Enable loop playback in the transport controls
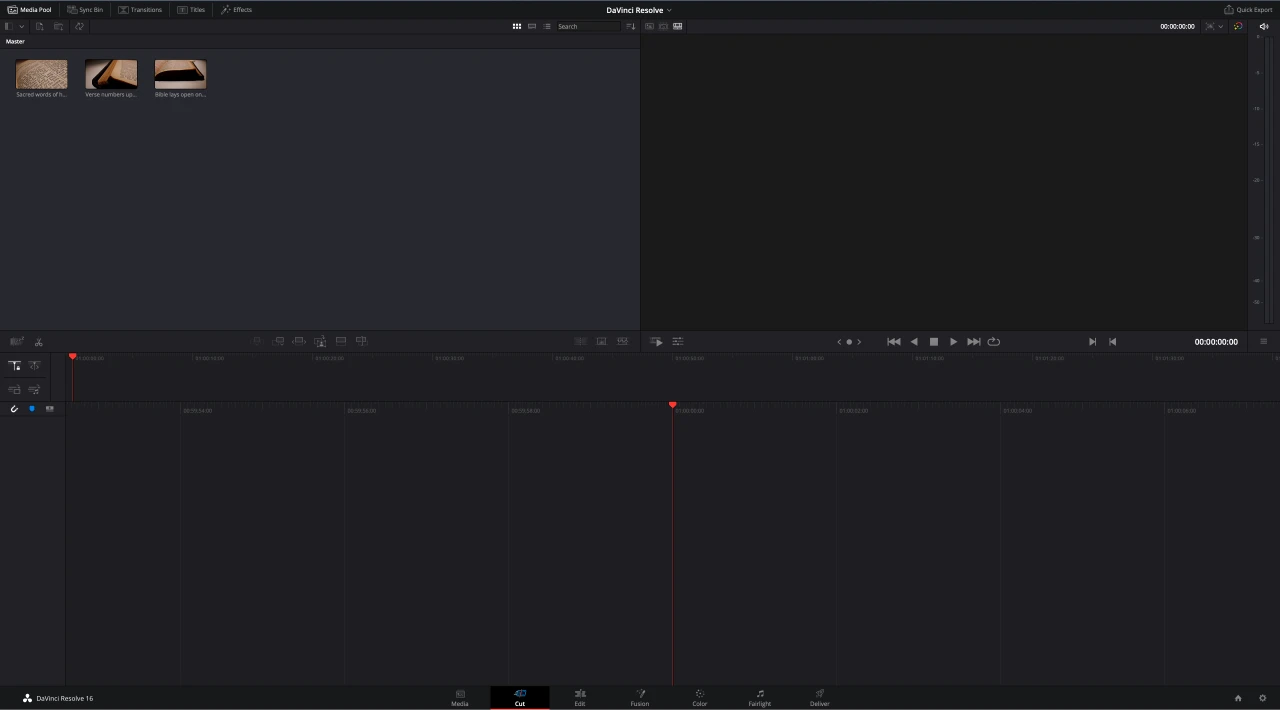 [993, 341]
